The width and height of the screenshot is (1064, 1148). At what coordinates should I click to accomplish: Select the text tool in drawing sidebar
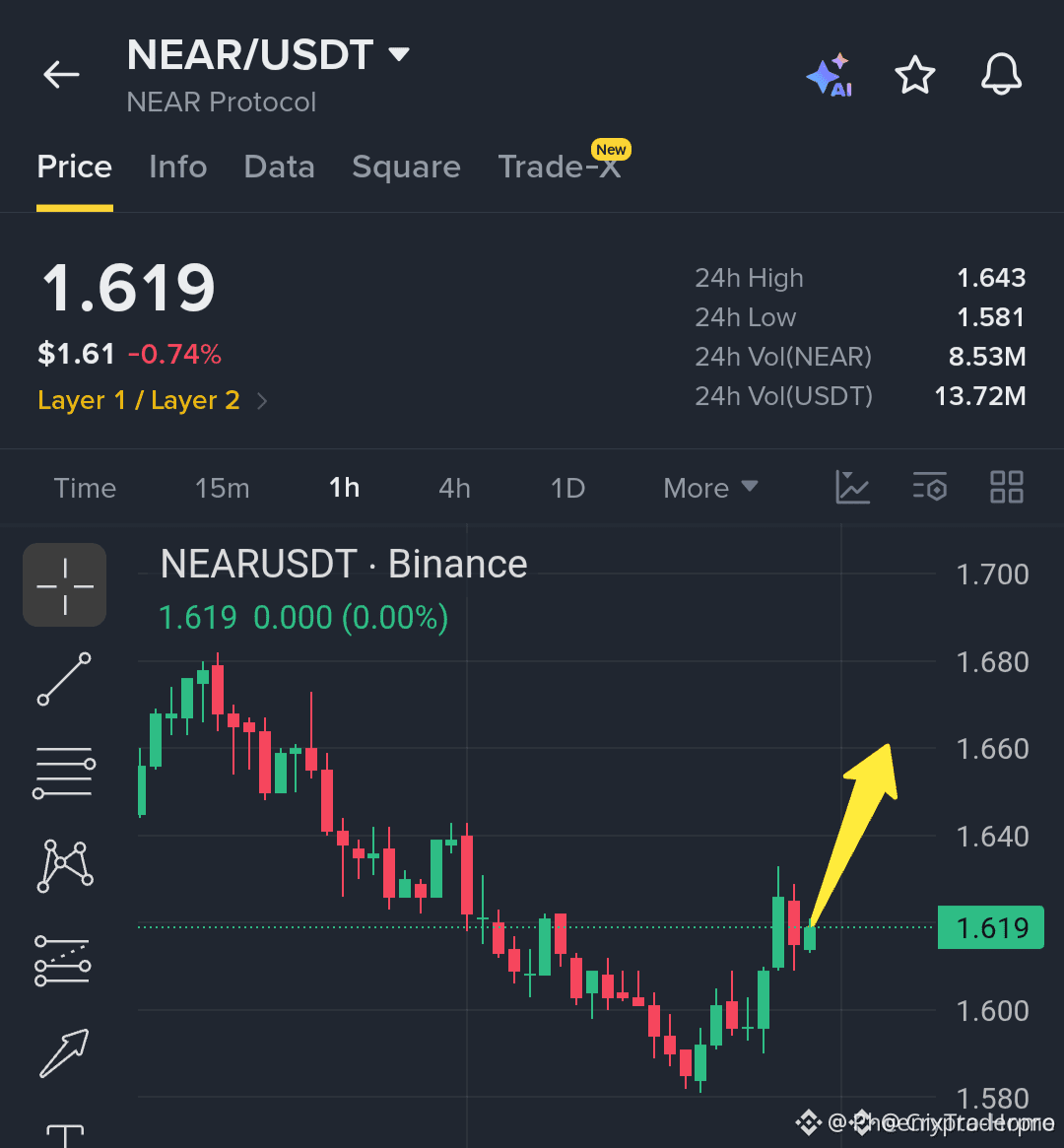click(x=64, y=1136)
